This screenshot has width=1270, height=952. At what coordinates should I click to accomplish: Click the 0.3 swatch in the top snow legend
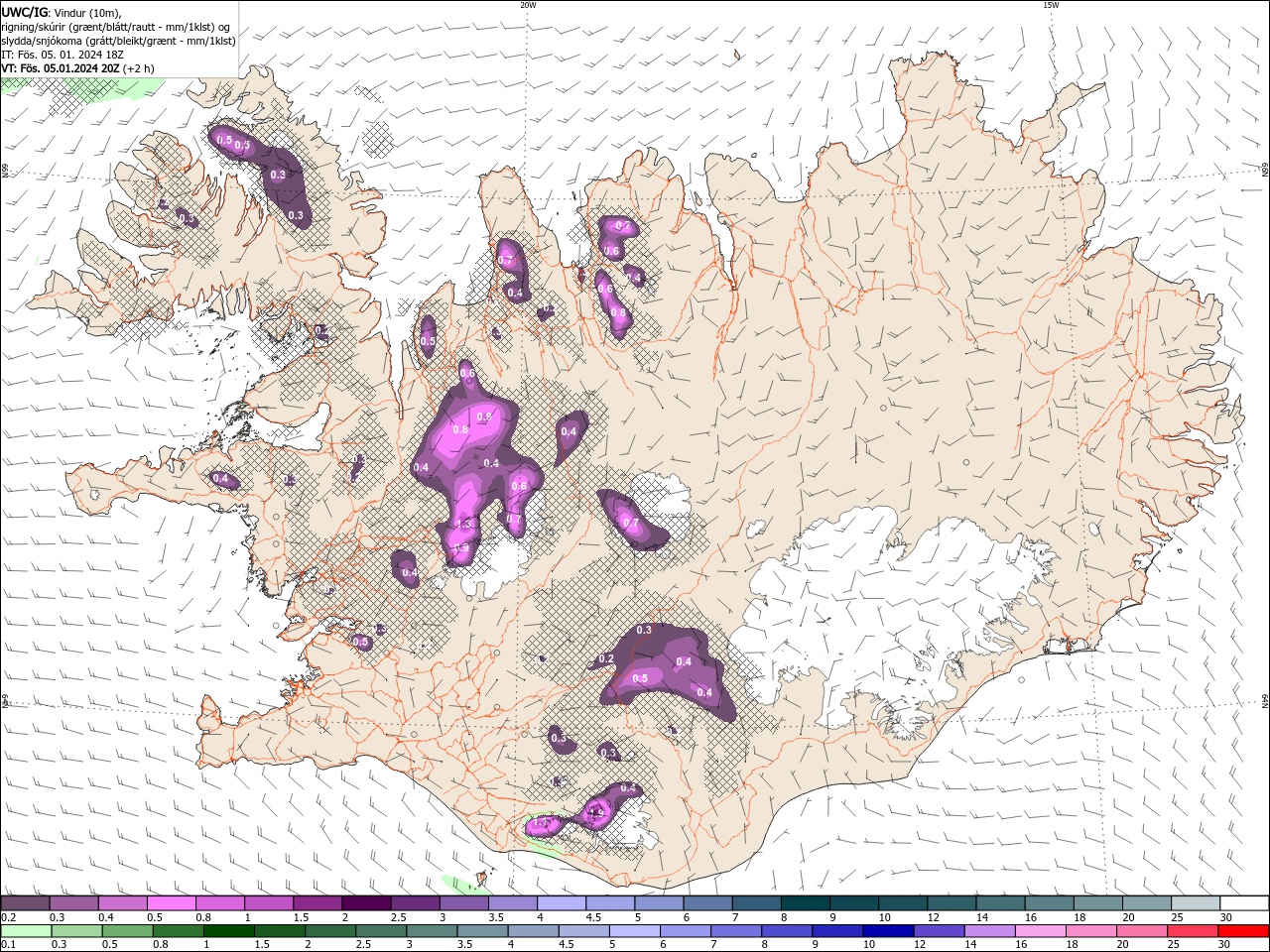coord(73,903)
